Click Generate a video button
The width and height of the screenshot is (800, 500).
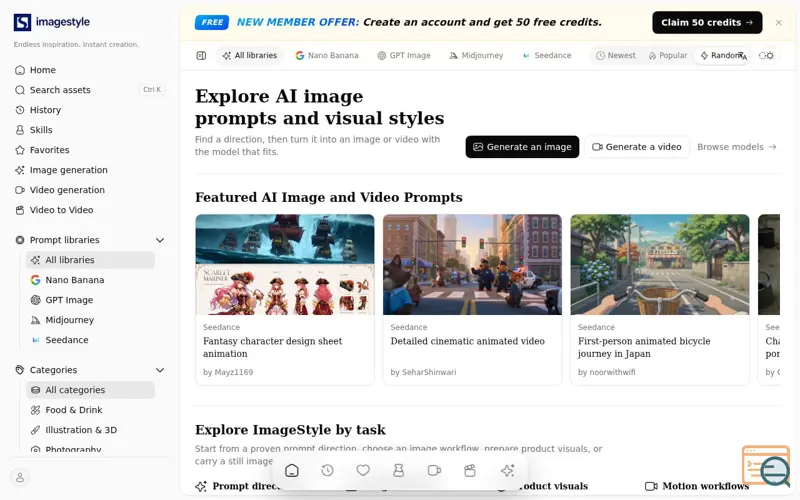point(637,147)
